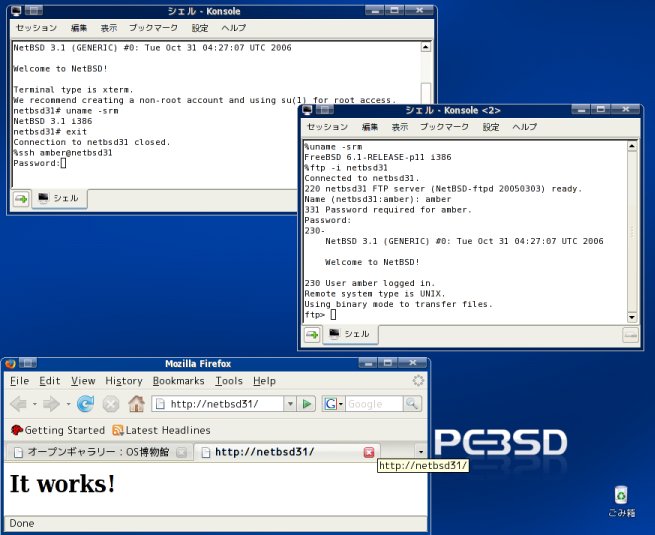The image size is (655, 535).
Task: Open Firefox File menu
Action: (x=19, y=381)
